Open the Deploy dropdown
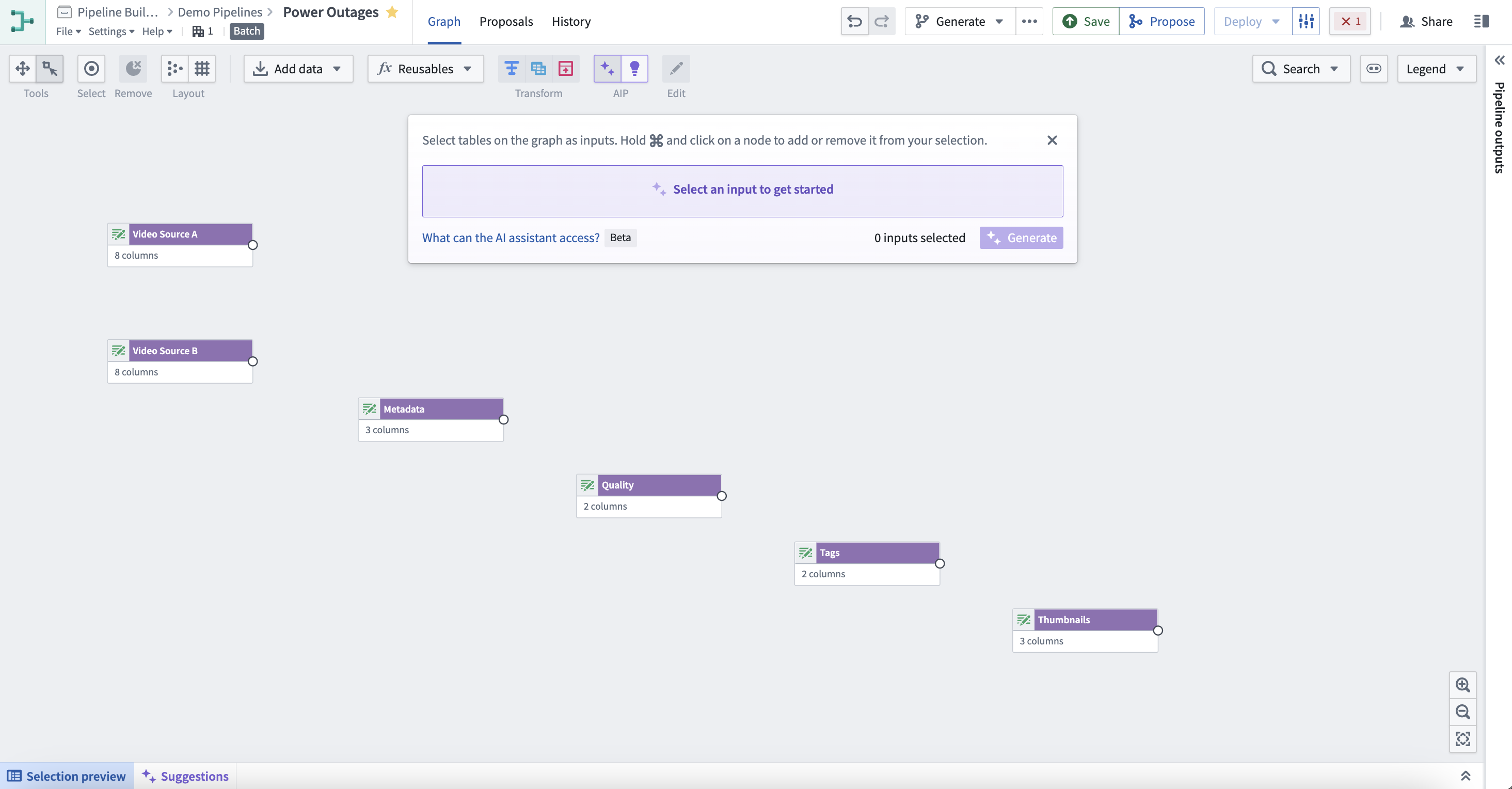Viewport: 1512px width, 789px height. tap(1252, 22)
